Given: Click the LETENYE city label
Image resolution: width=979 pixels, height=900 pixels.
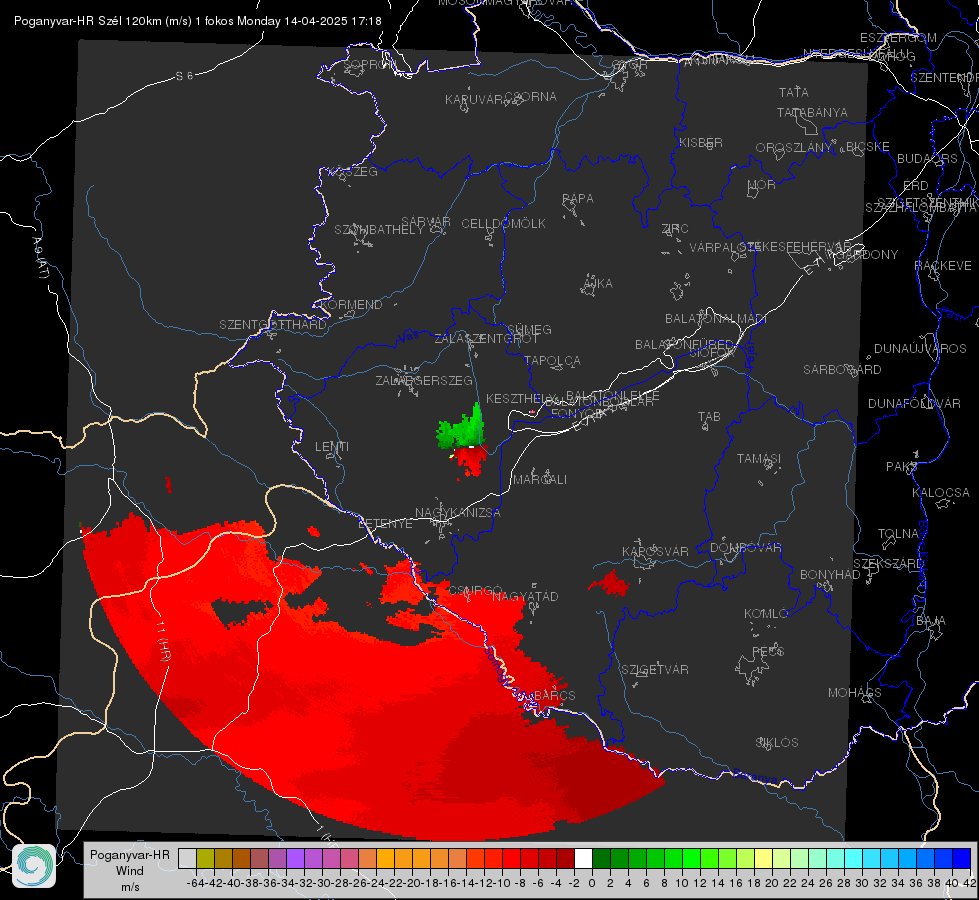Looking at the screenshot, I should pyautogui.click(x=385, y=524).
